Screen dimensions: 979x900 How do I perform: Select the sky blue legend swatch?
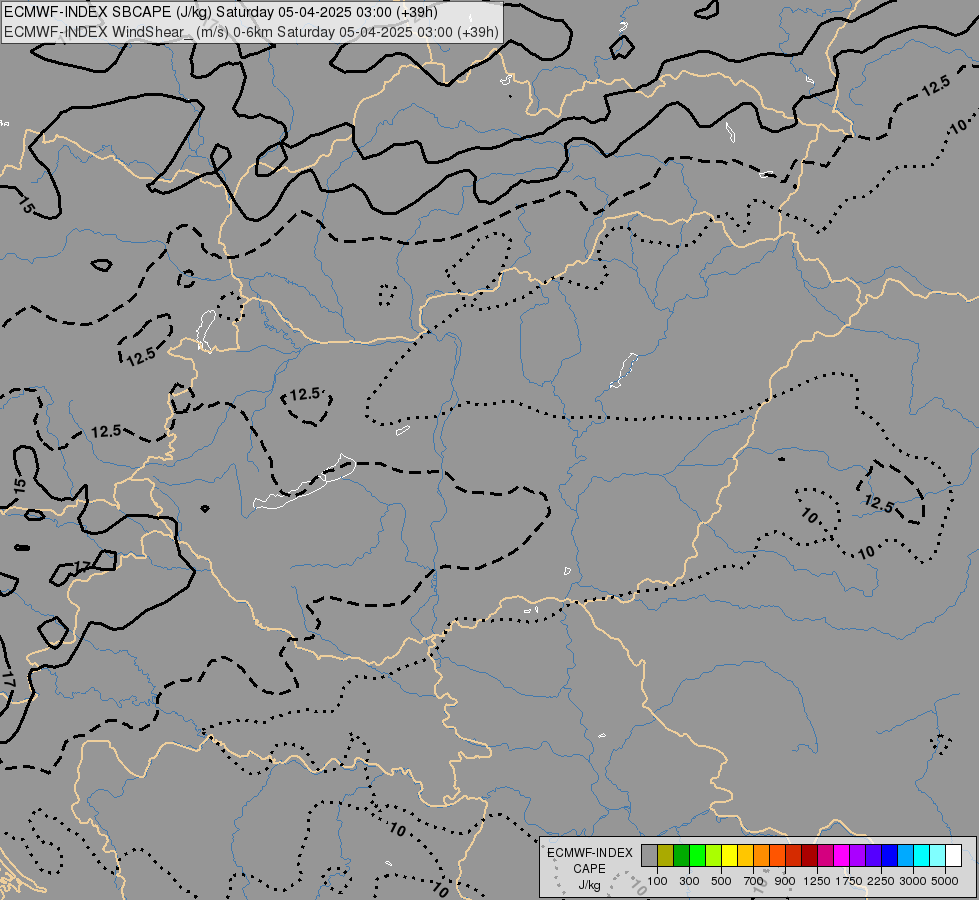[x=905, y=856]
